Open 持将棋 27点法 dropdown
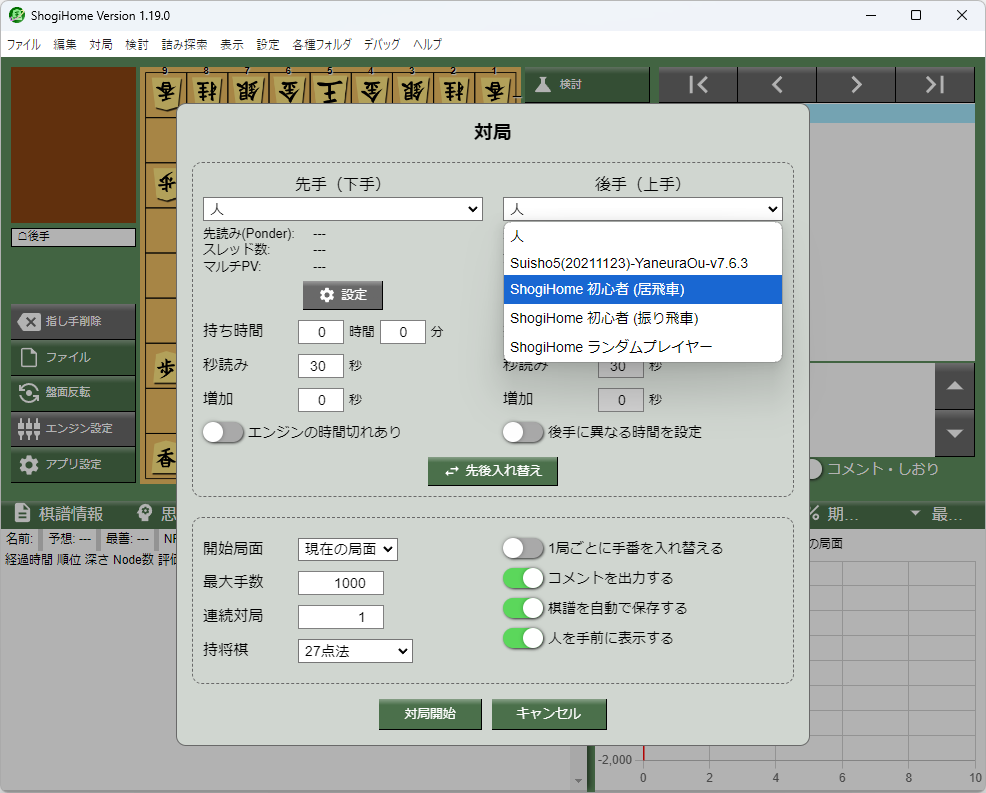Image resolution: width=986 pixels, height=793 pixels. click(x=355, y=652)
